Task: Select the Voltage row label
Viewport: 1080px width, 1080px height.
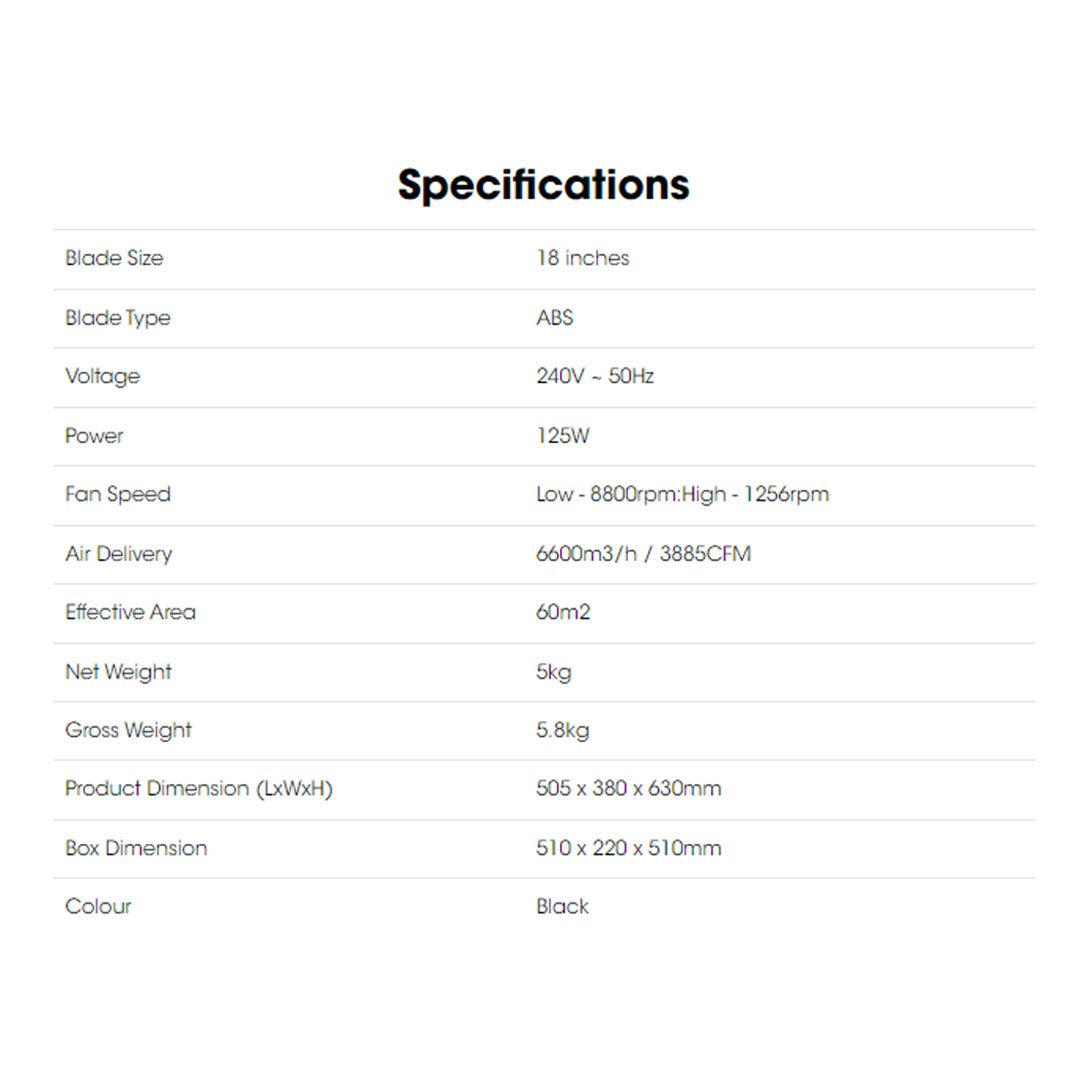Action: [102, 377]
